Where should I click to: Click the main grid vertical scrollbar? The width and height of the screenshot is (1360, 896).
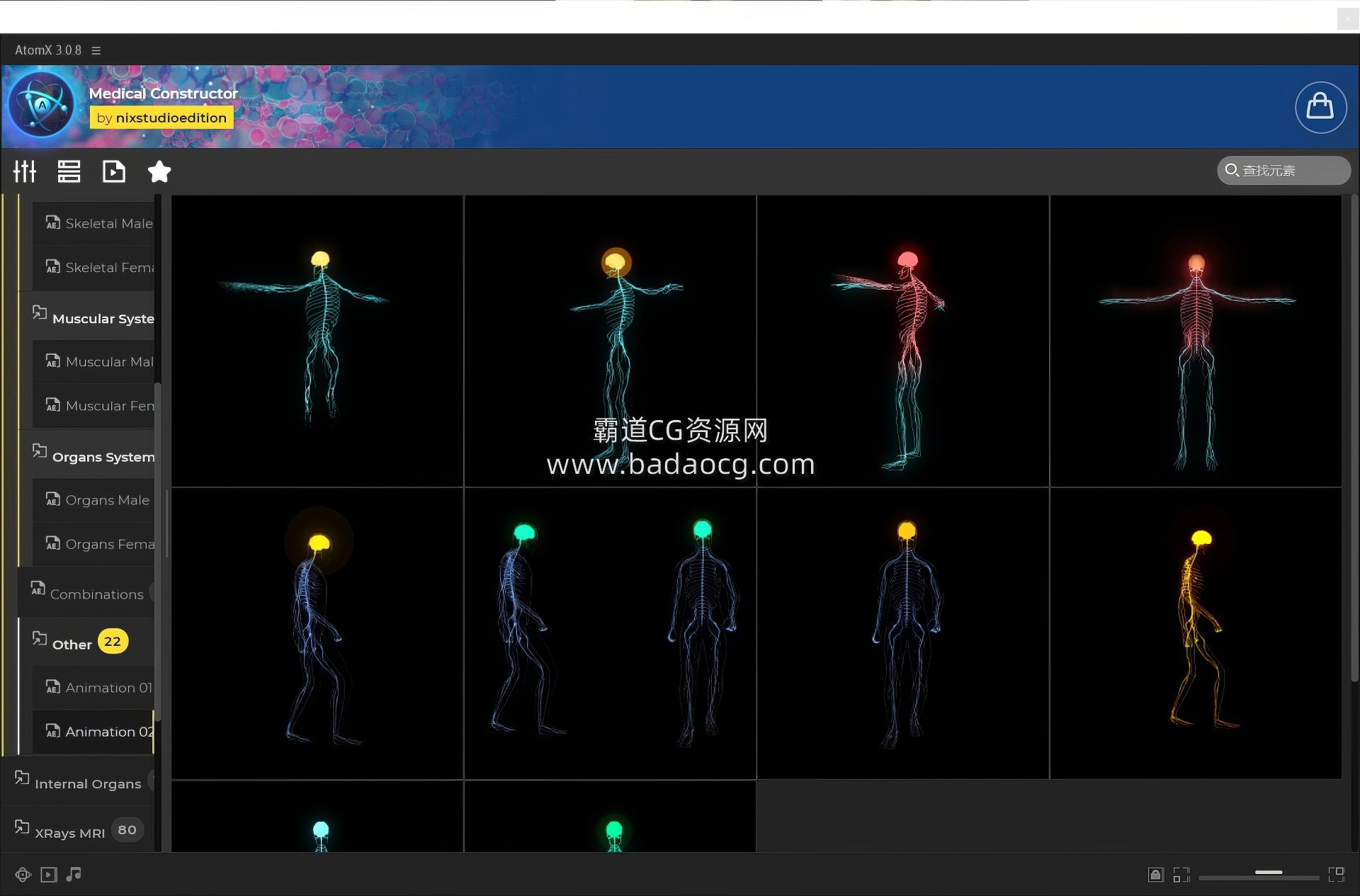tap(1354, 439)
